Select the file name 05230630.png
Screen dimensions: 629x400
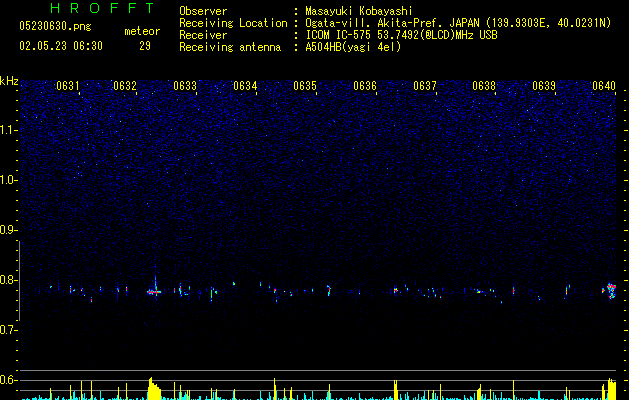click(x=55, y=26)
